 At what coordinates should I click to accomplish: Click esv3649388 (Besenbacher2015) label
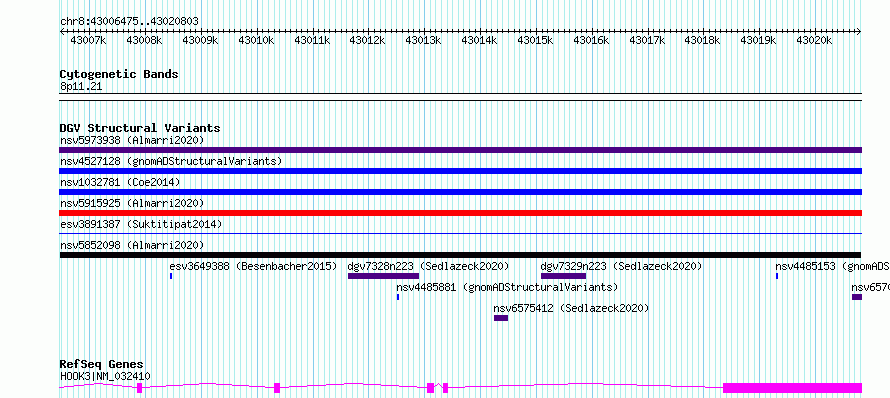(253, 266)
